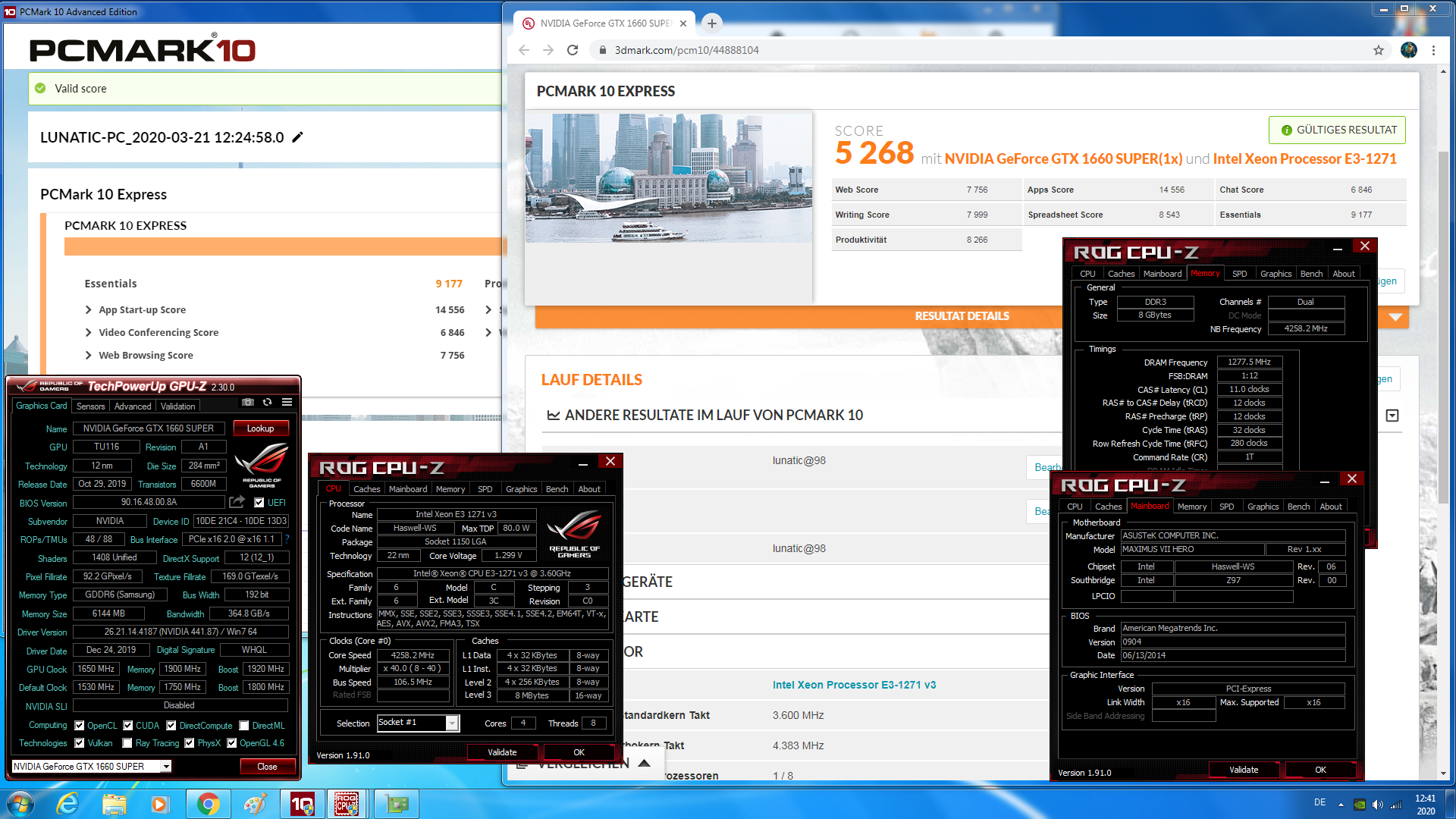The width and height of the screenshot is (1456, 819).
Task: Go back in Chrome browser
Action: pos(524,50)
